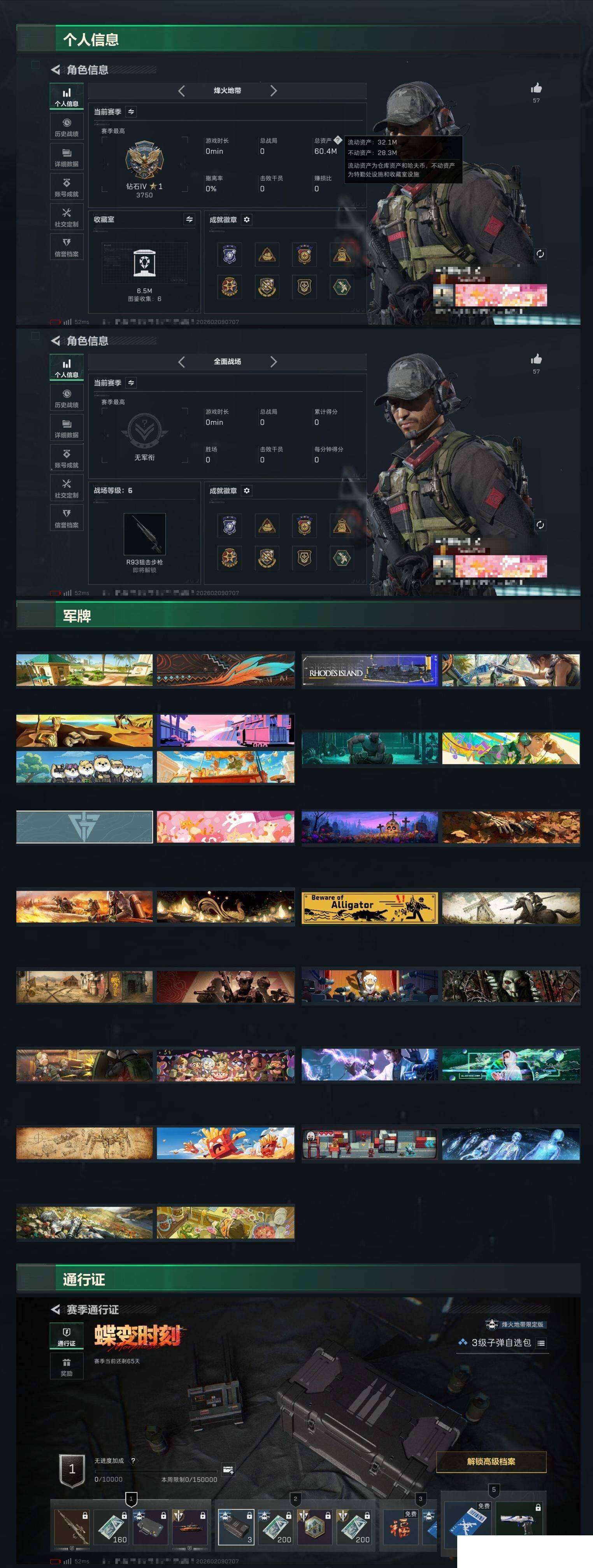Select the shiba dogs cartoon dog tag
This screenshot has width=593, height=1568.
[84, 767]
